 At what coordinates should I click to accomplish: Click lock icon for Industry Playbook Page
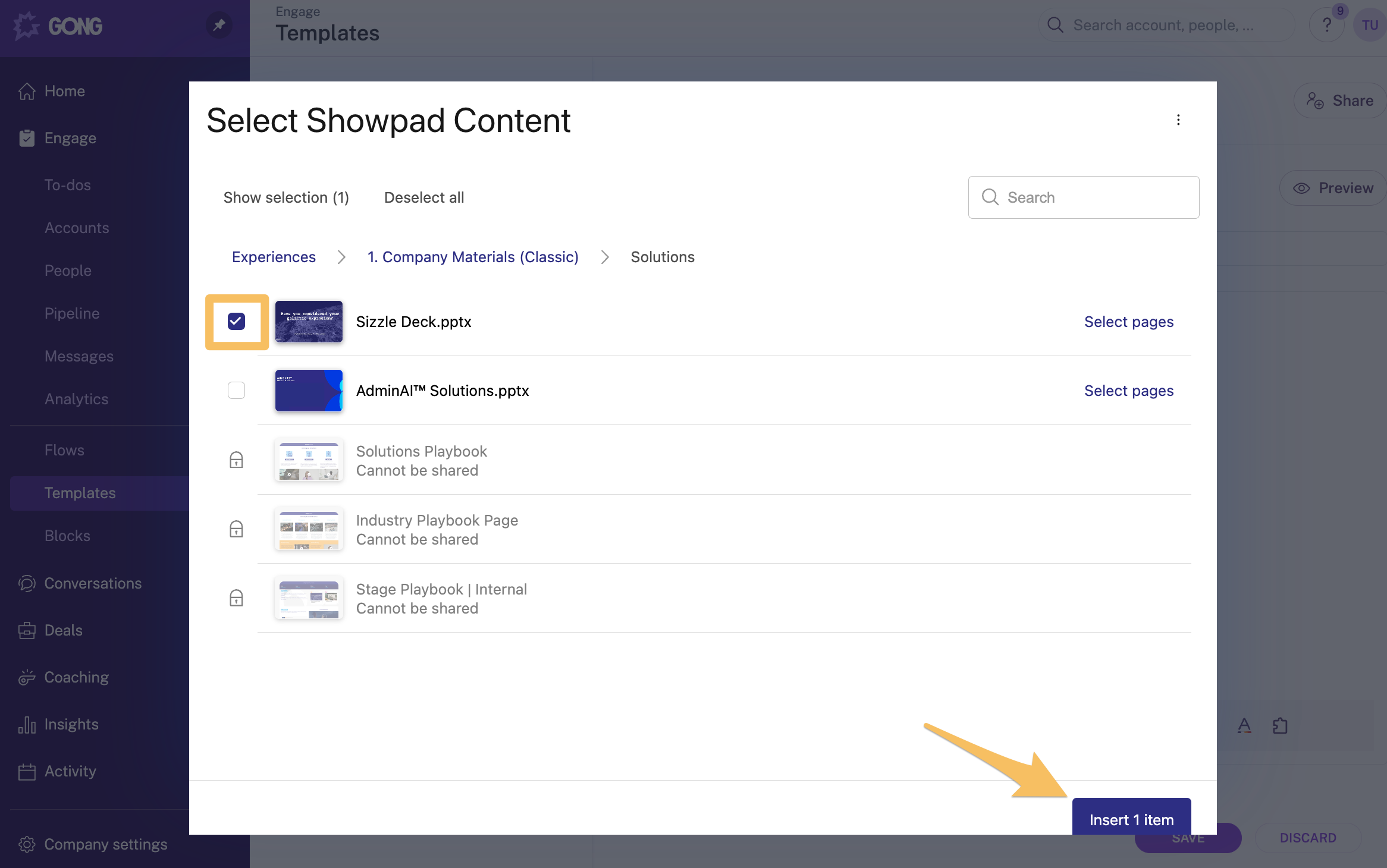[x=236, y=529]
